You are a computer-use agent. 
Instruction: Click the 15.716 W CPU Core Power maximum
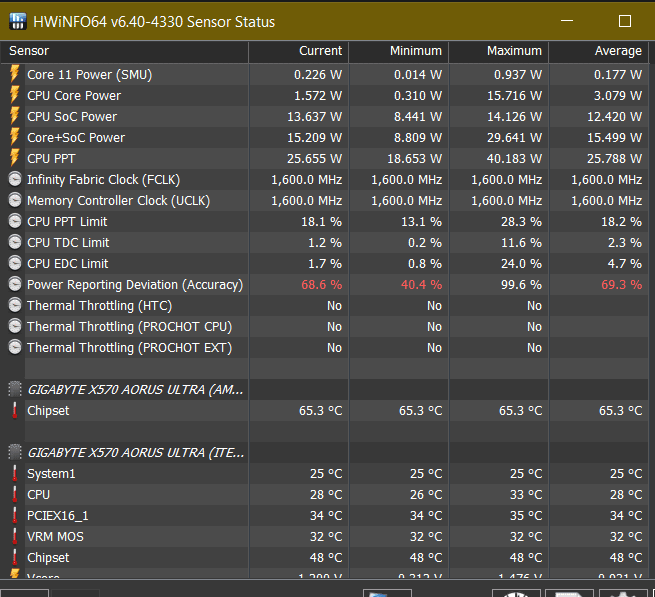click(x=514, y=96)
